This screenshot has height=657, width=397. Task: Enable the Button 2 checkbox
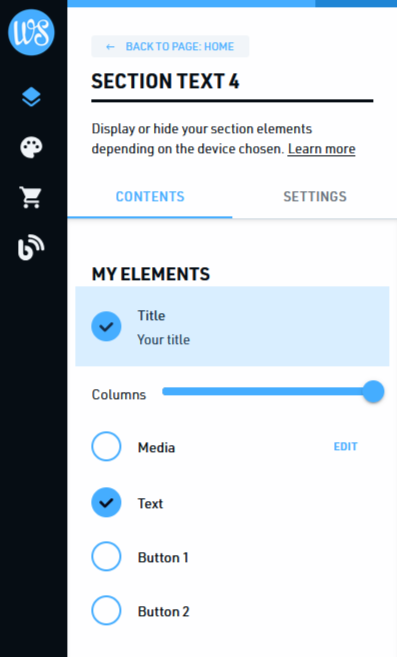pos(106,610)
